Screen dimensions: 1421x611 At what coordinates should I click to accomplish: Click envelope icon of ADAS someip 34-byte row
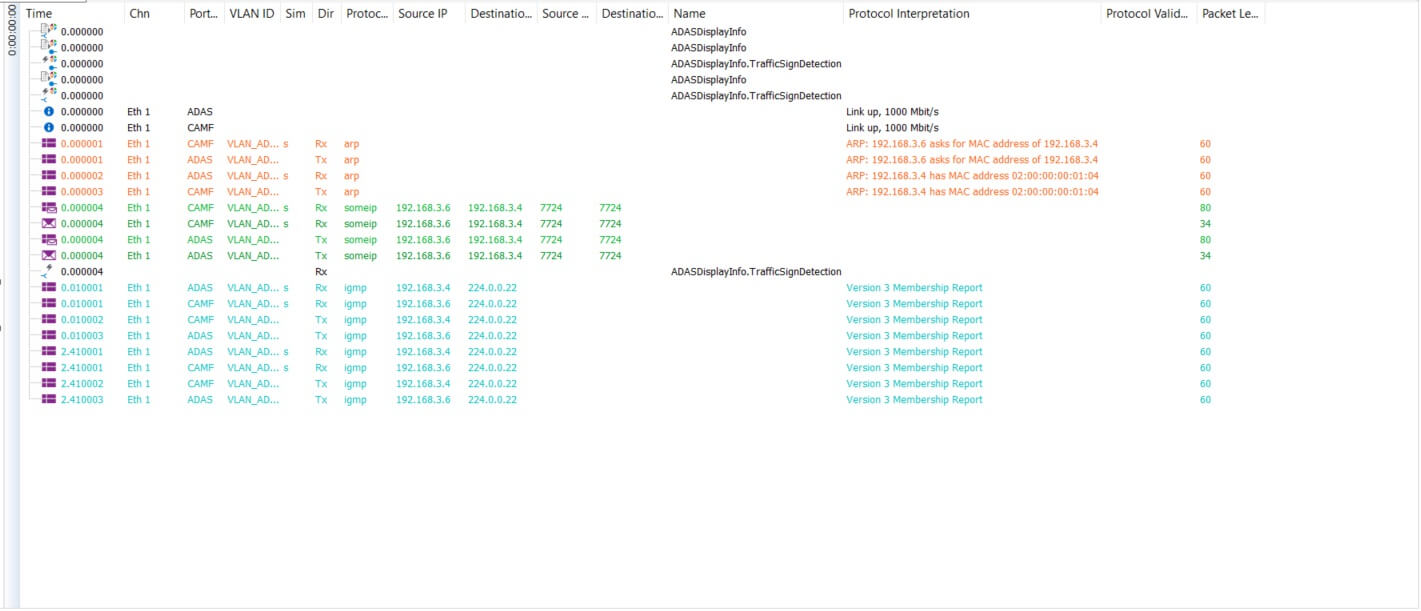49,256
